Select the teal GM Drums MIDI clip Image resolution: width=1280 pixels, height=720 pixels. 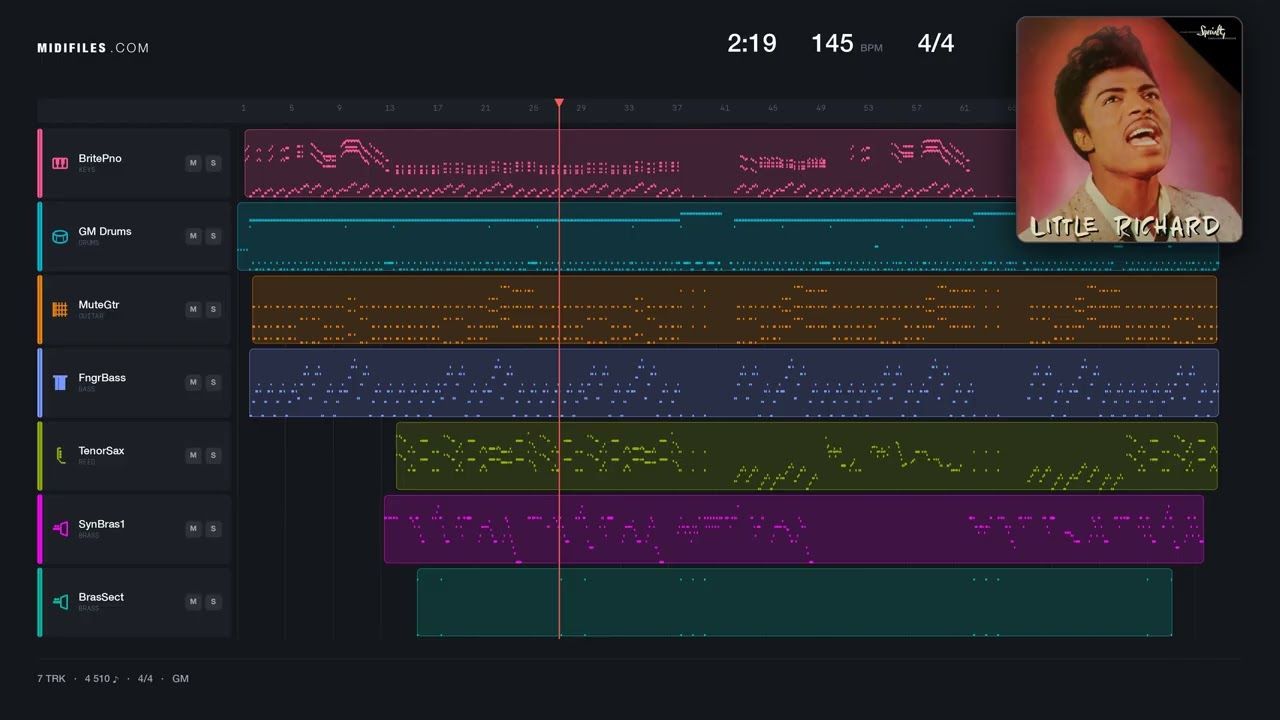[728, 236]
